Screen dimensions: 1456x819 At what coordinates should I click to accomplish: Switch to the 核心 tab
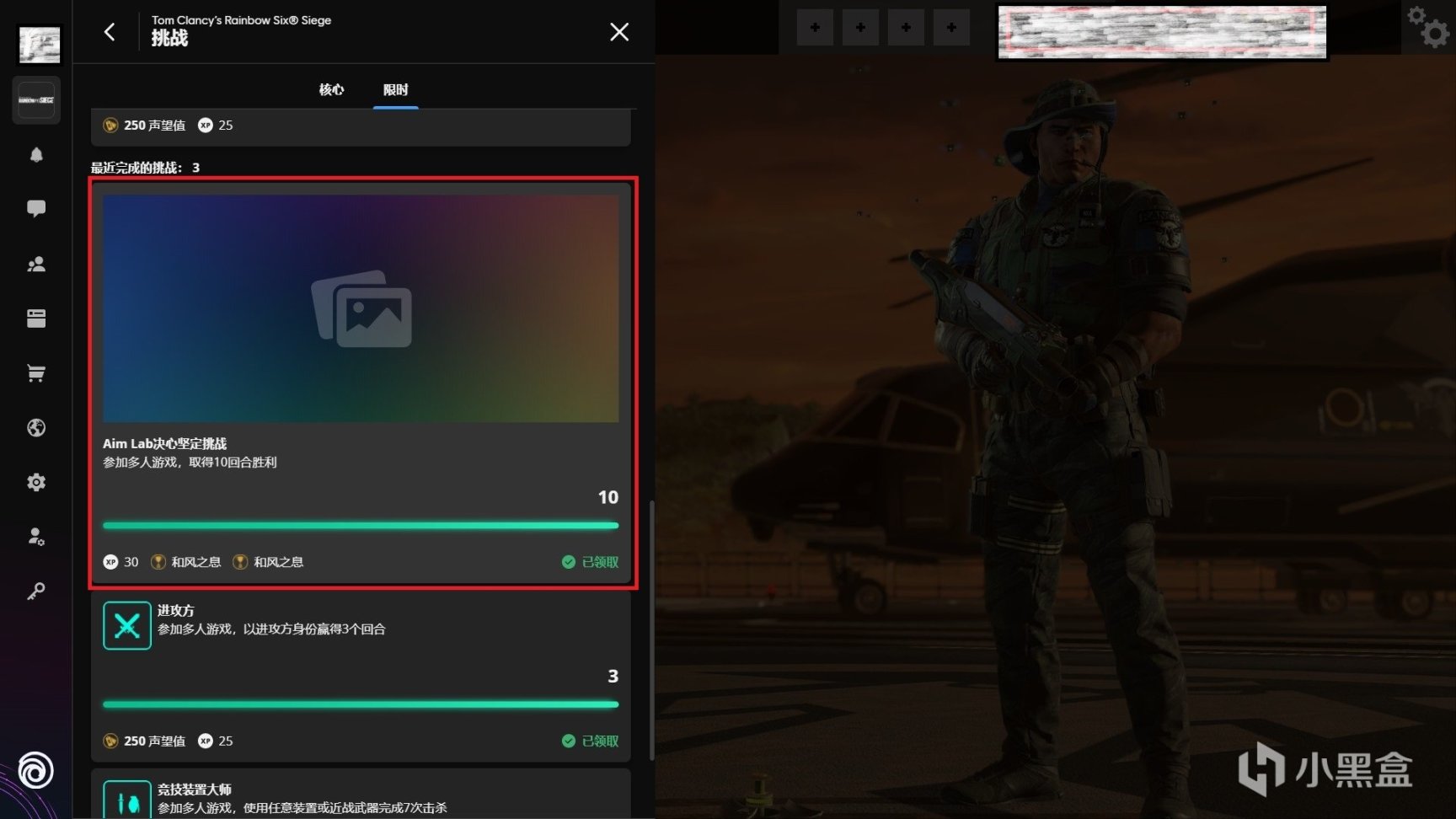(331, 89)
